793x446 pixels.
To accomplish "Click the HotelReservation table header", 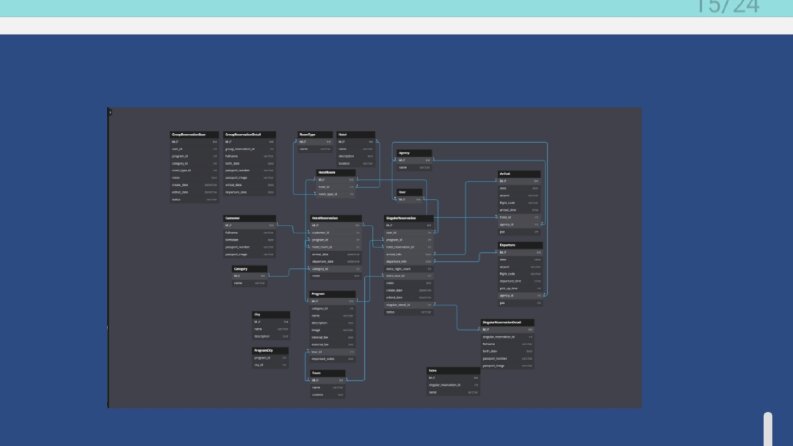I will click(335, 218).
